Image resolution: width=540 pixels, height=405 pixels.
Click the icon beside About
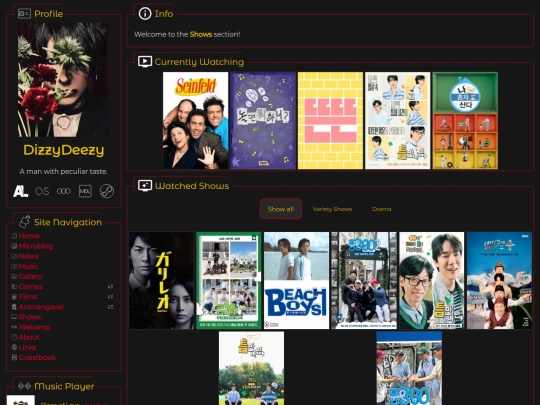[x=14, y=337]
